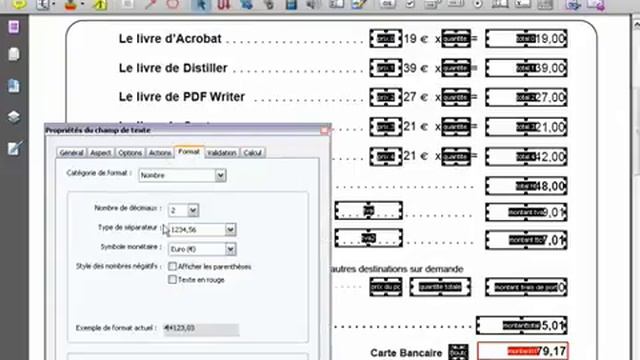Viewport: 640px width, 360px height.
Task: Select subtotal field showing 48,00
Action: pyautogui.click(x=526, y=186)
